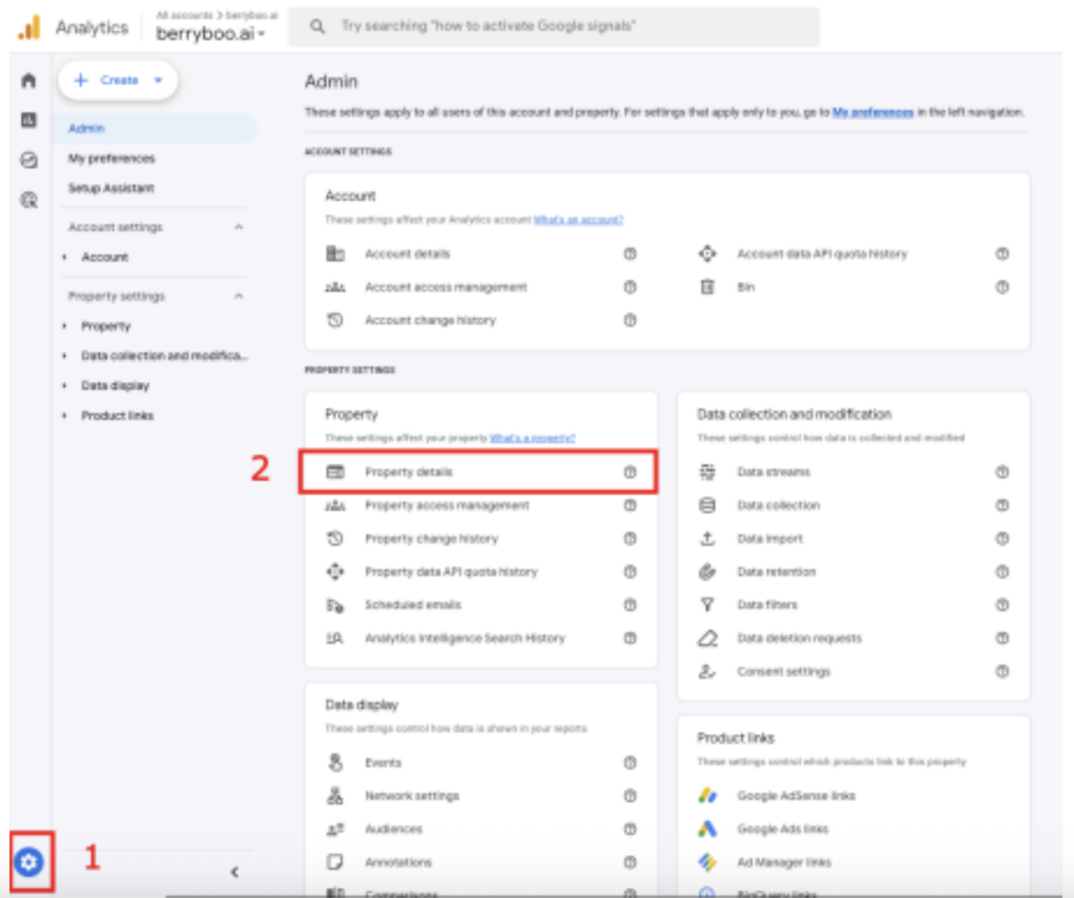The image size is (1074, 898).
Task: Expand the Data display tree item
Action: point(114,386)
